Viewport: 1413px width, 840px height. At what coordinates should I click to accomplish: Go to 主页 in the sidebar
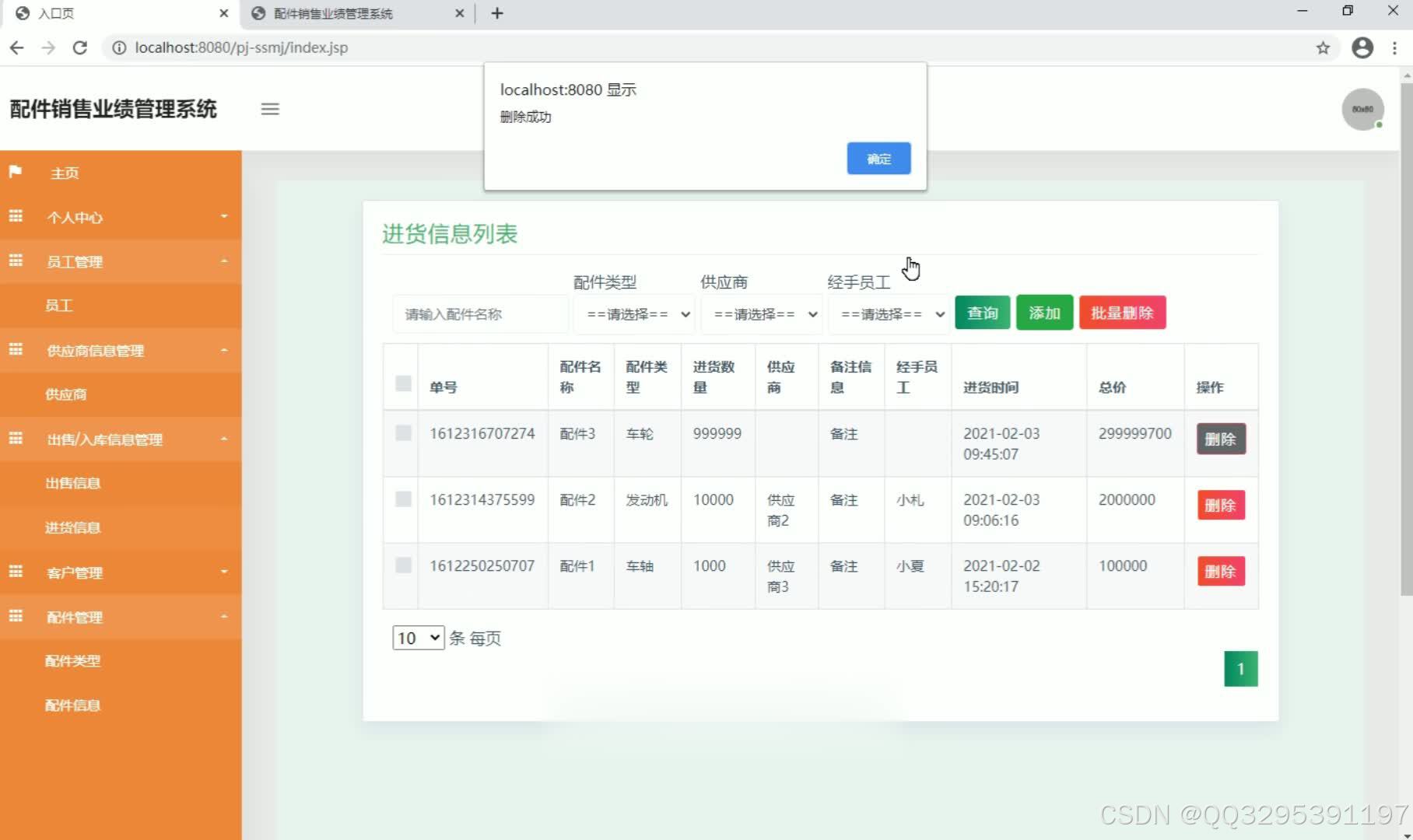[121, 173]
